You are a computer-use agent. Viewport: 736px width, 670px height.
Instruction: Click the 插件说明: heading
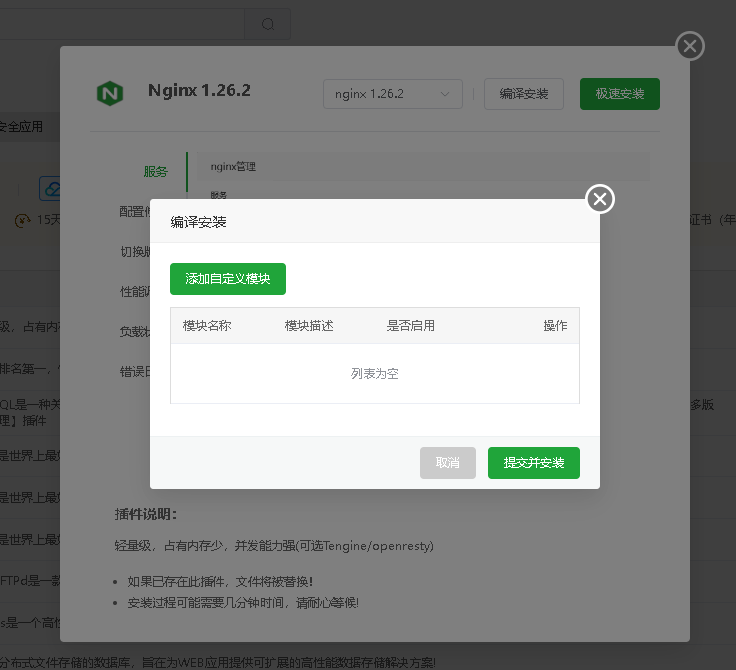(146, 515)
